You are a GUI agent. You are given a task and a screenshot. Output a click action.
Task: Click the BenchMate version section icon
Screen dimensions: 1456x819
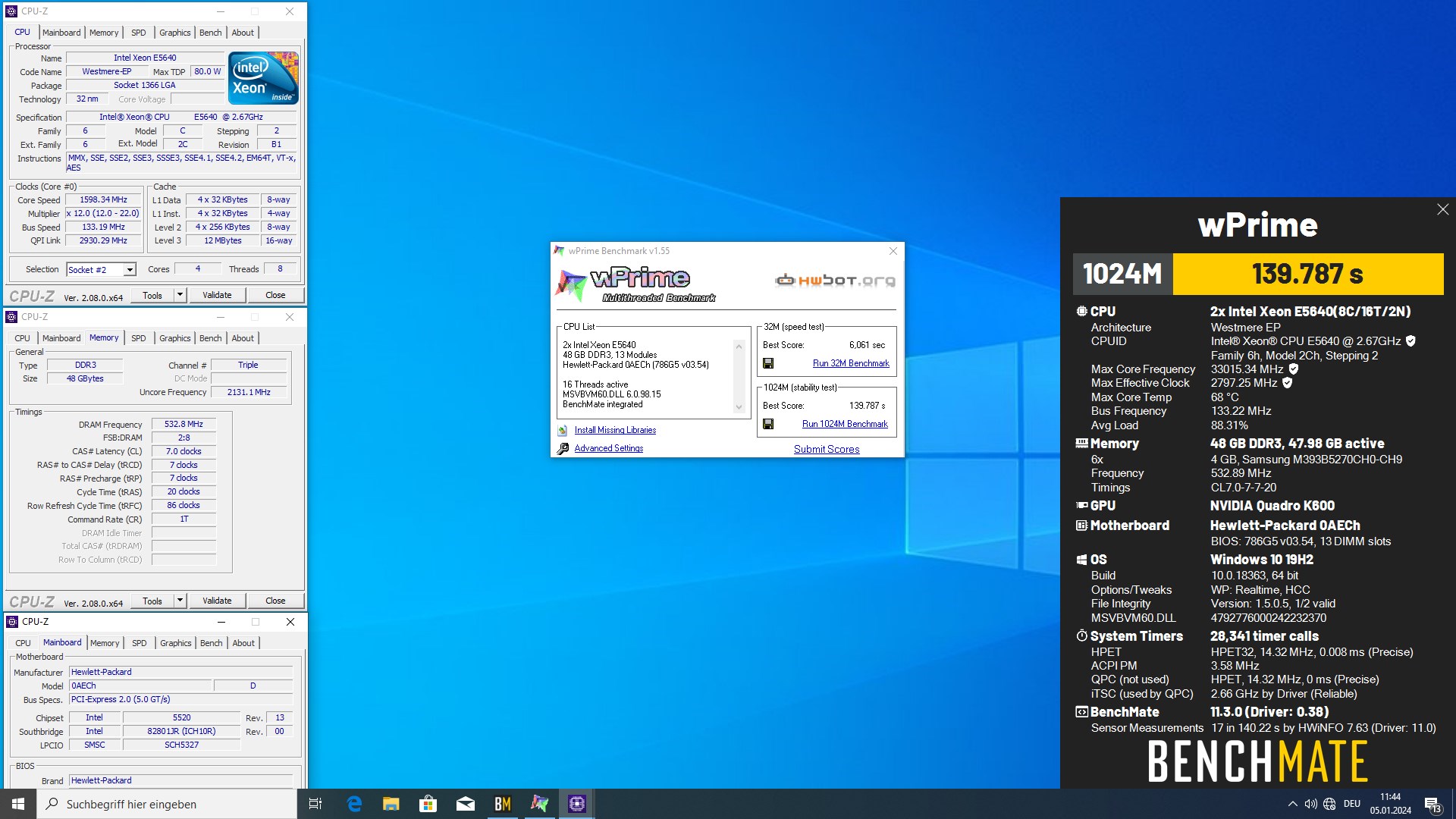1081,711
